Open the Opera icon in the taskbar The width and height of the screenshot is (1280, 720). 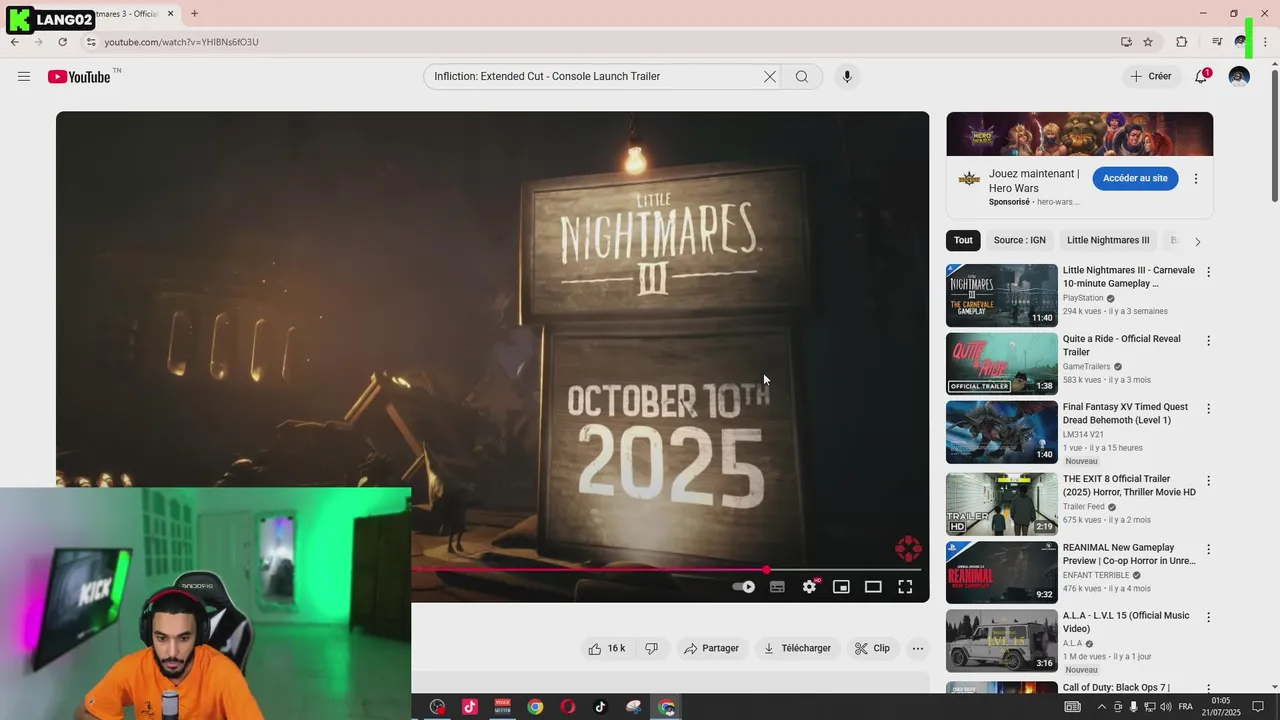568,707
